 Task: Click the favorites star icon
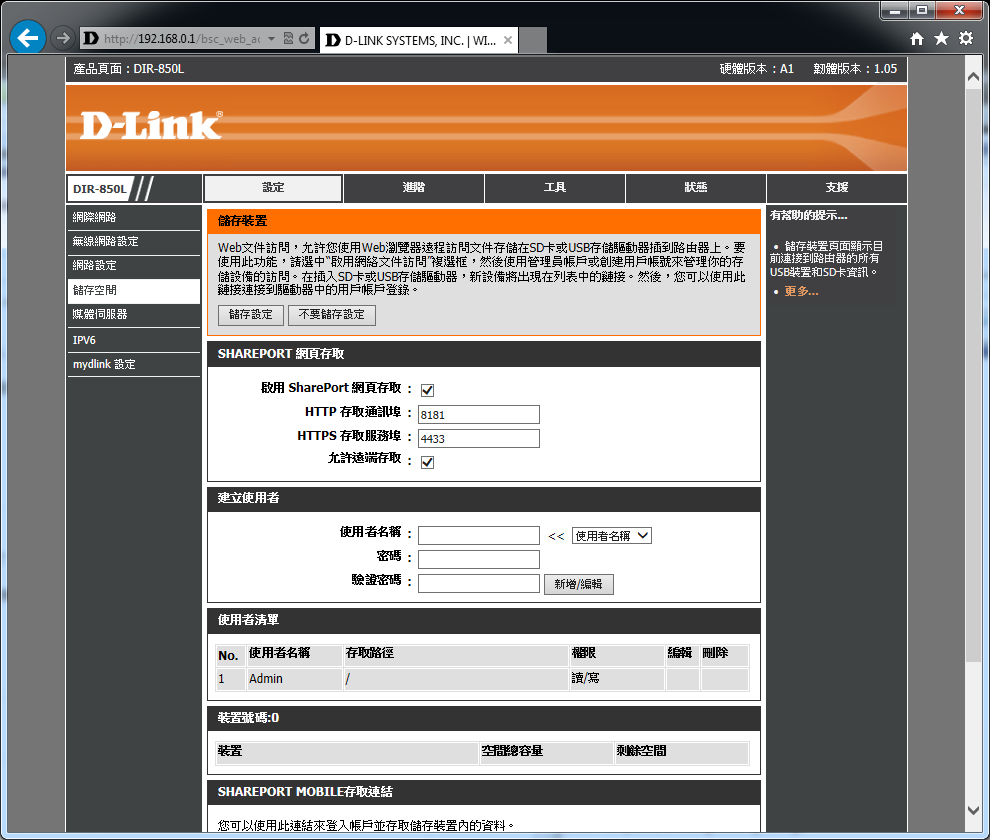point(941,38)
